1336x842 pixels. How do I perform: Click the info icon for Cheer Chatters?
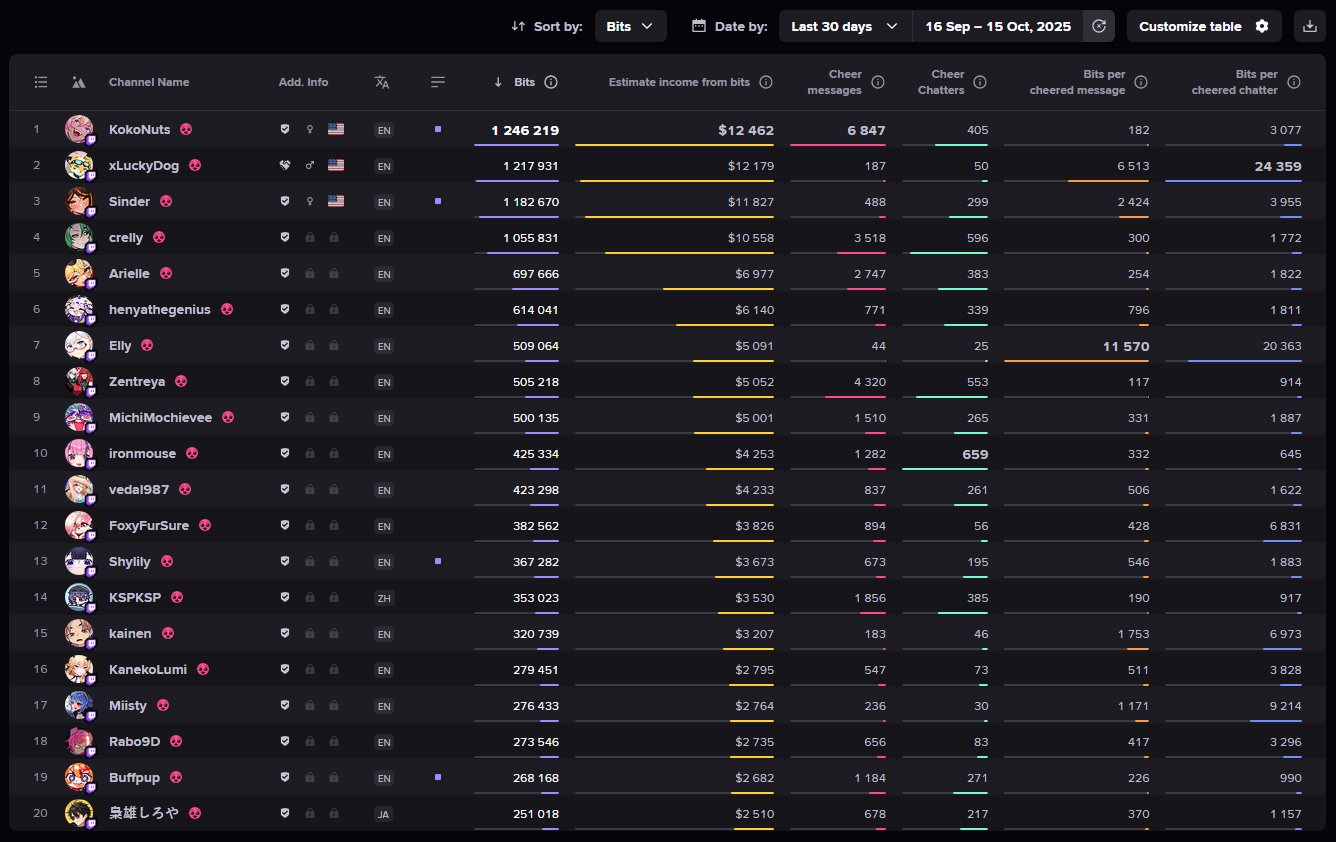pyautogui.click(x=980, y=82)
